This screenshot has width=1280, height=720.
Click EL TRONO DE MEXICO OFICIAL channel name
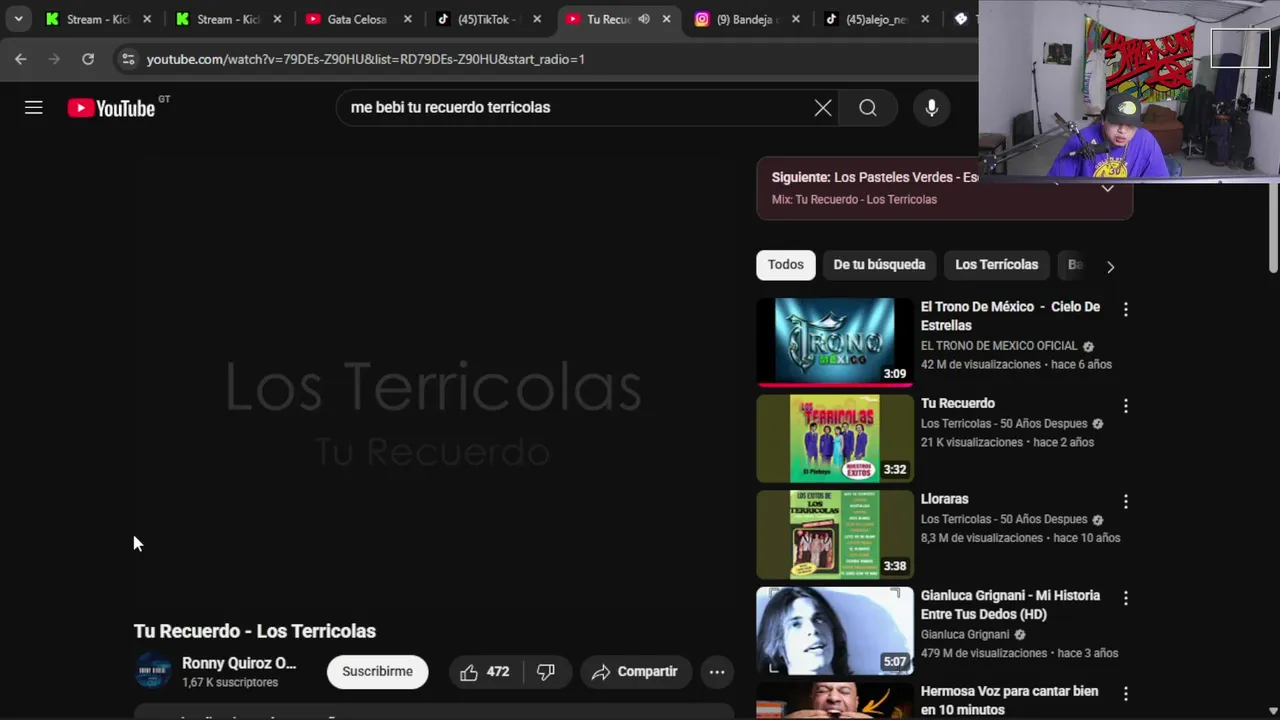pos(999,346)
